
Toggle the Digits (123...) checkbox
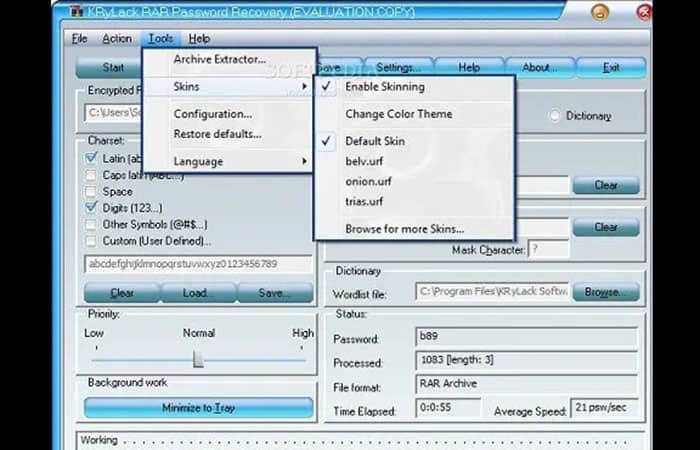pyautogui.click(x=91, y=208)
